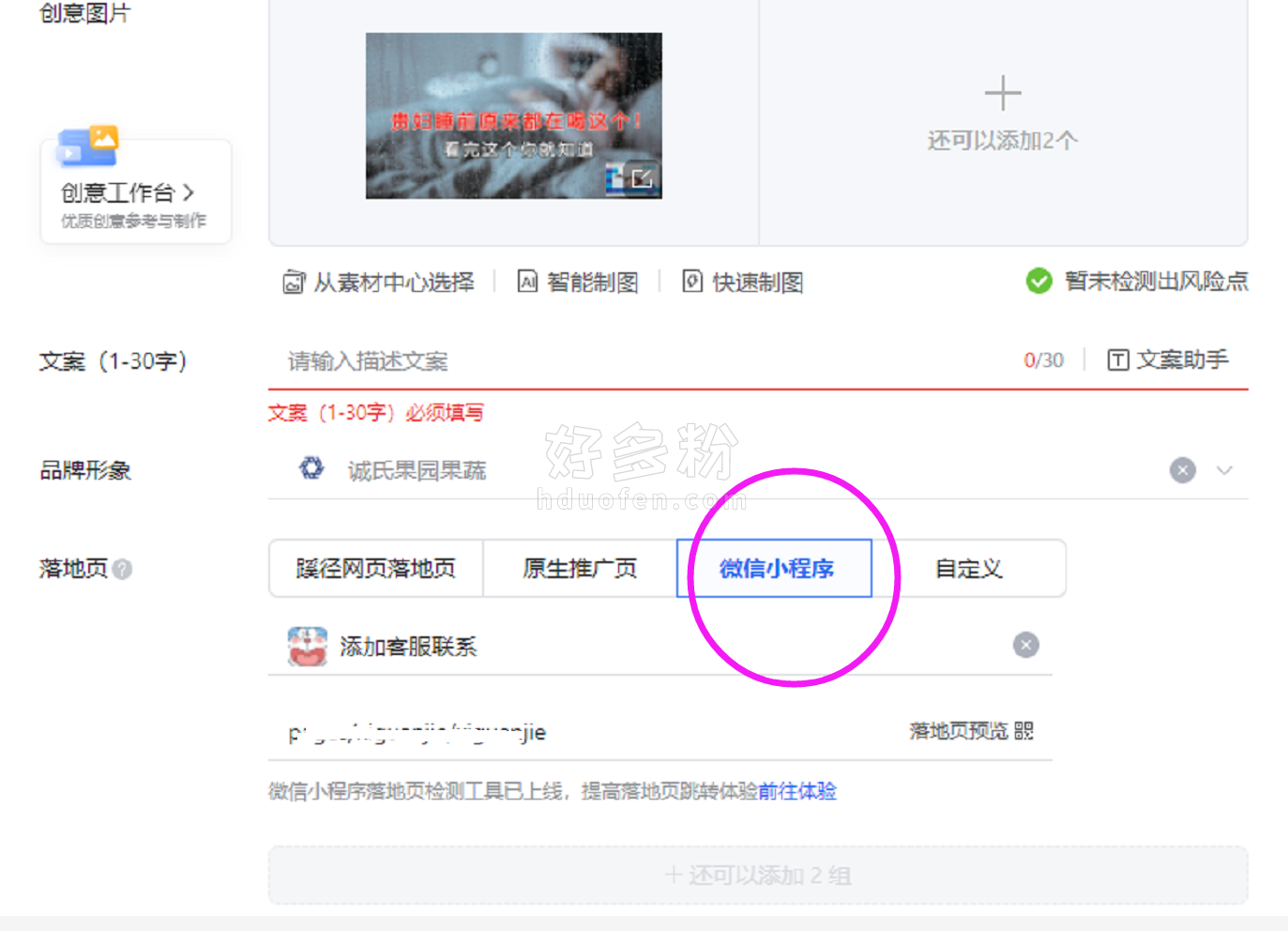This screenshot has width=1288, height=931.
Task: Focus the 请输入描述文案 input field
Action: pos(638,361)
